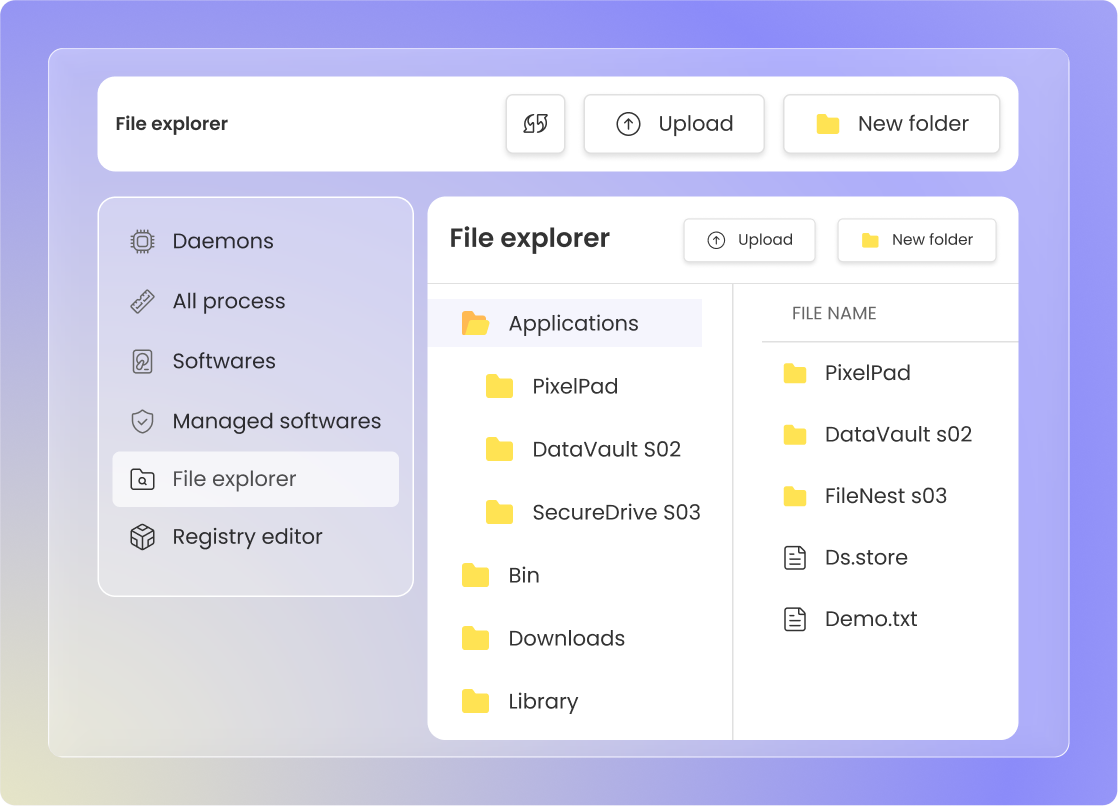Open Daemons from the sidebar
Image resolution: width=1118 pixels, height=806 pixels.
click(x=222, y=241)
